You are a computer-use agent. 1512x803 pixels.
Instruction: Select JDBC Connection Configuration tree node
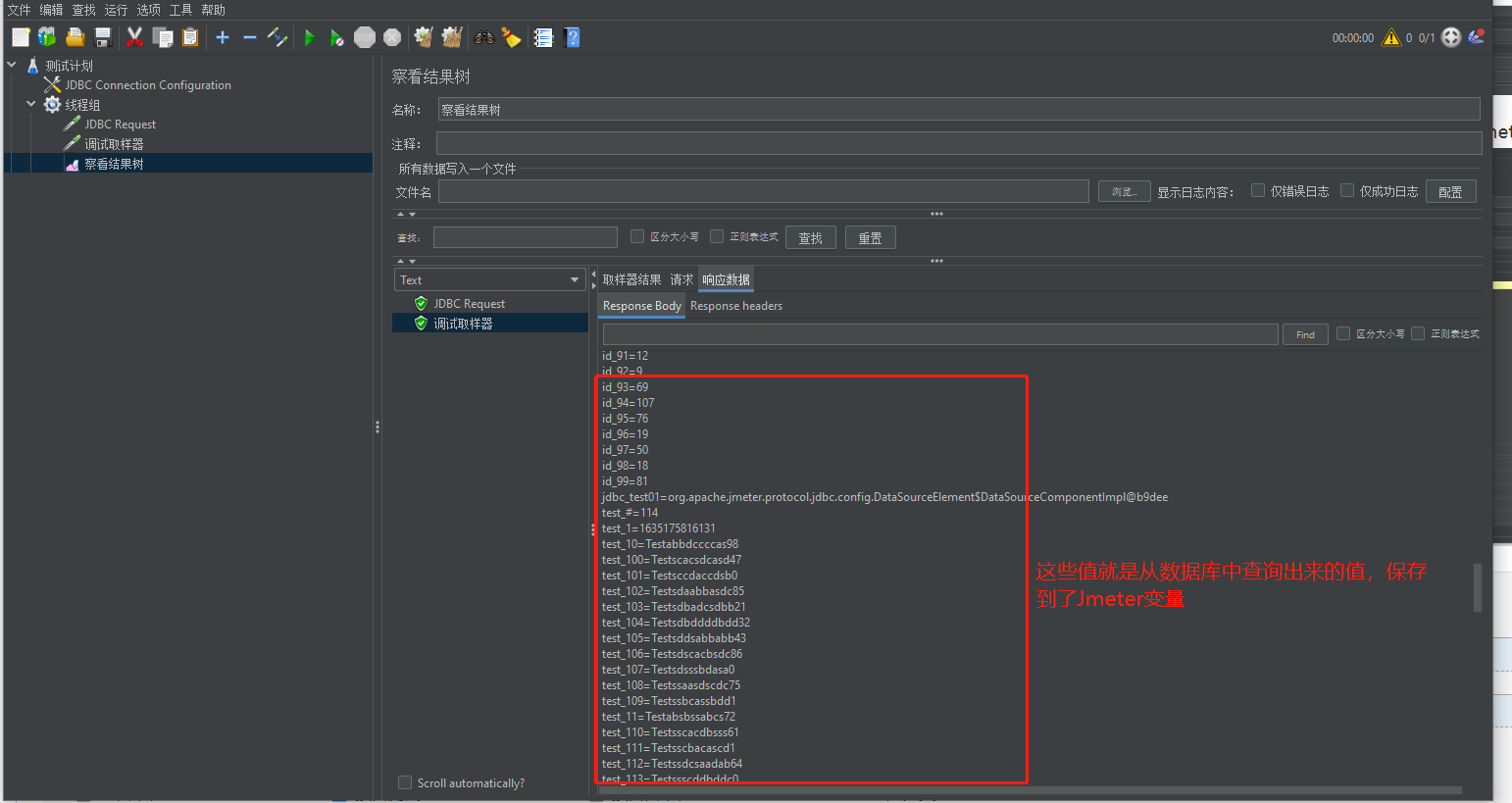click(x=148, y=85)
